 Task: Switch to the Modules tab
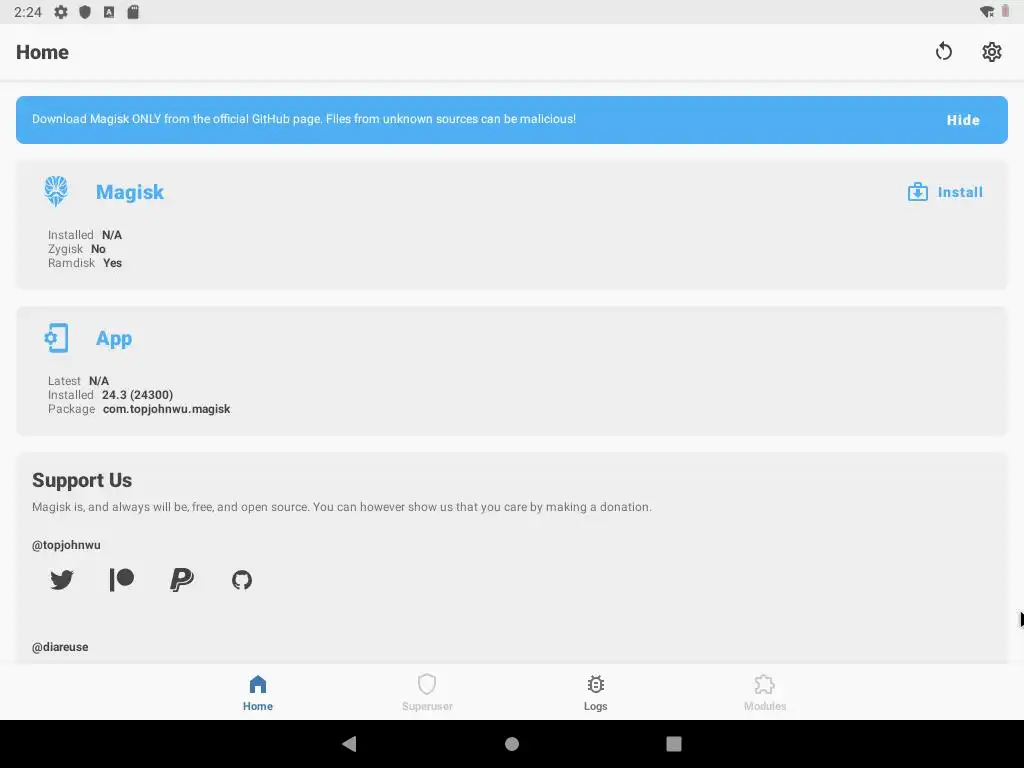(x=765, y=693)
